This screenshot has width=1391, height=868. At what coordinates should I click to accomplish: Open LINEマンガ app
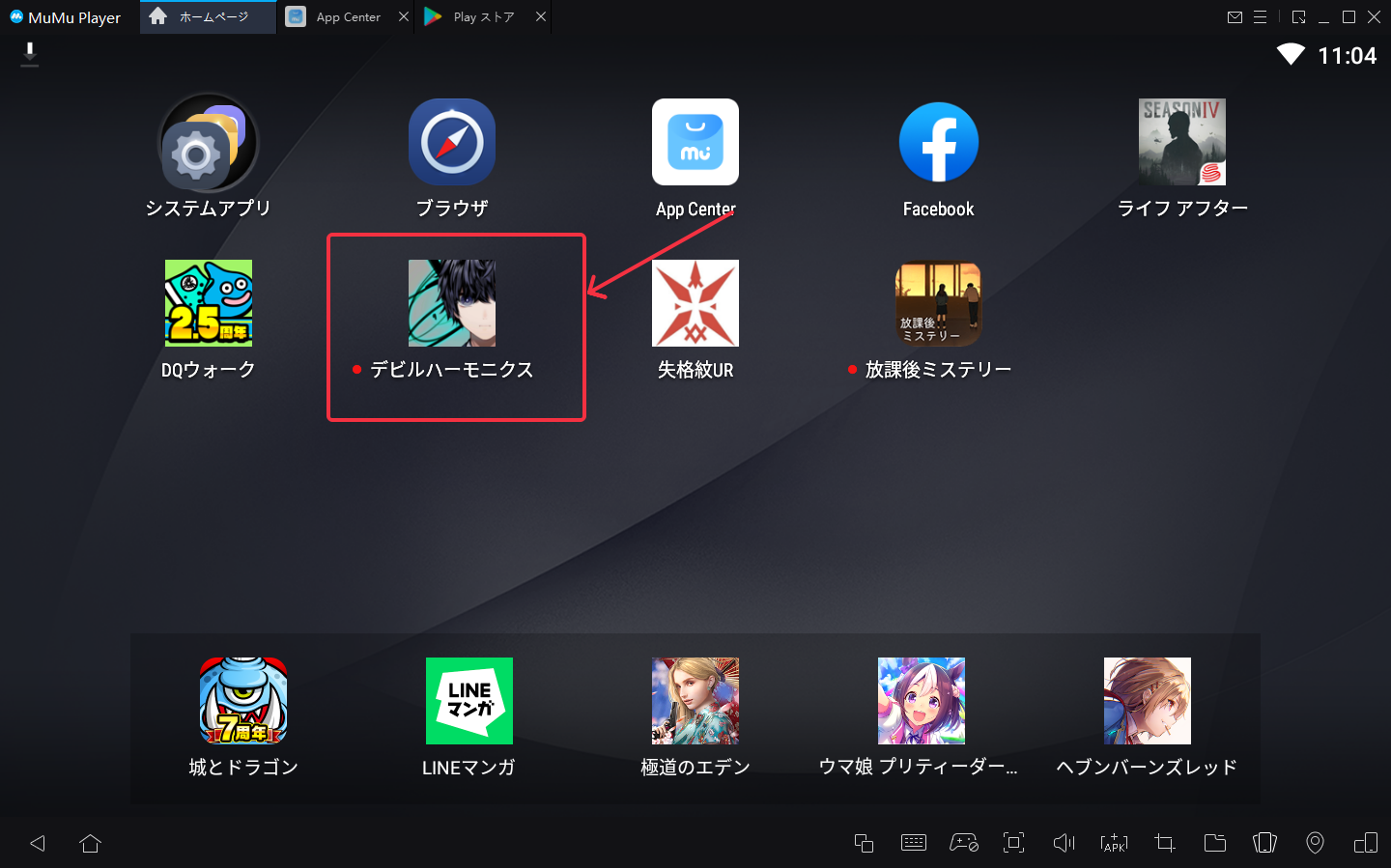469,701
